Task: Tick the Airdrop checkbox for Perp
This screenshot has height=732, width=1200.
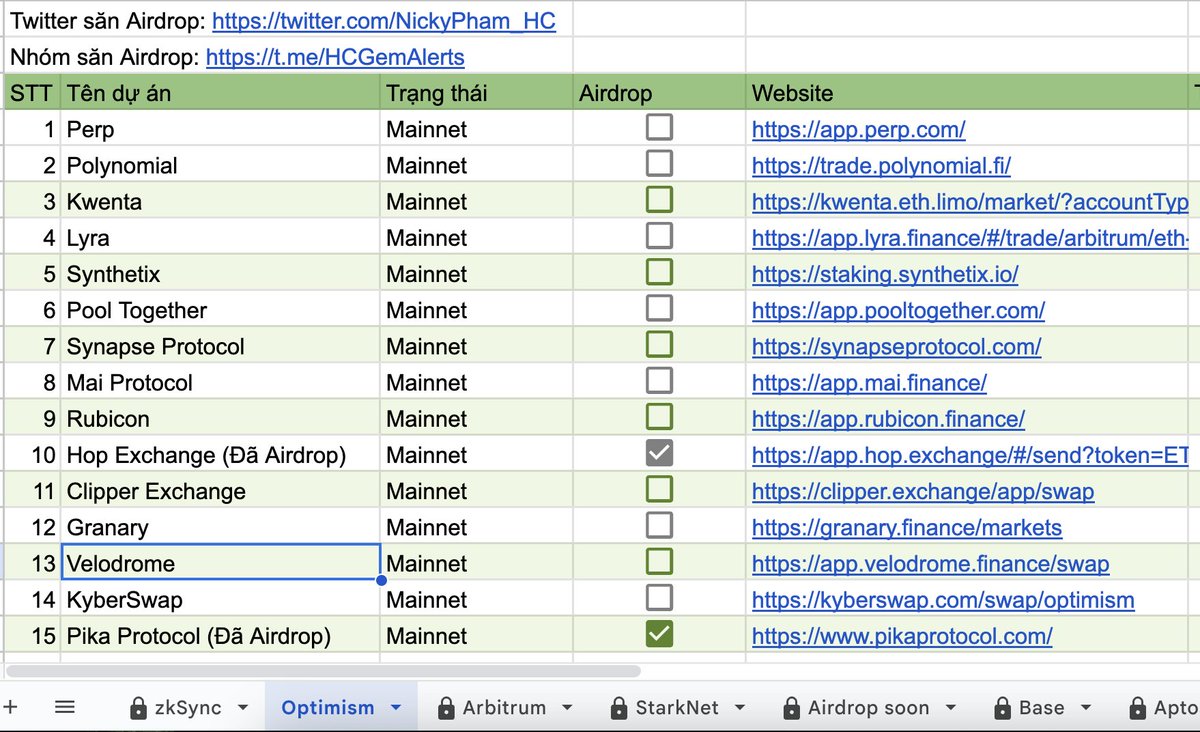Action: click(659, 127)
